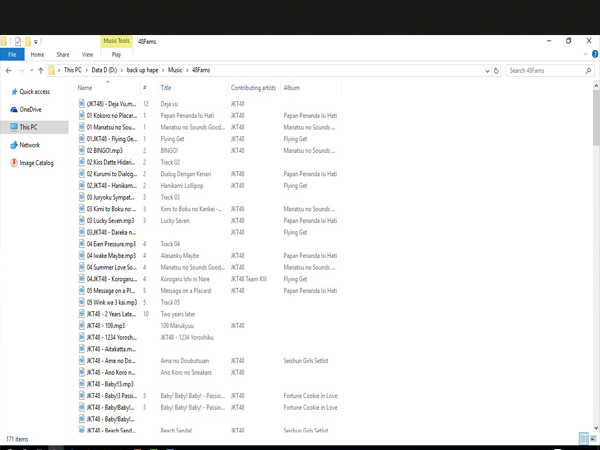Viewport: 600px width, 450px height.
Task: Expand the chevron after This PC in path
Action: pos(86,70)
